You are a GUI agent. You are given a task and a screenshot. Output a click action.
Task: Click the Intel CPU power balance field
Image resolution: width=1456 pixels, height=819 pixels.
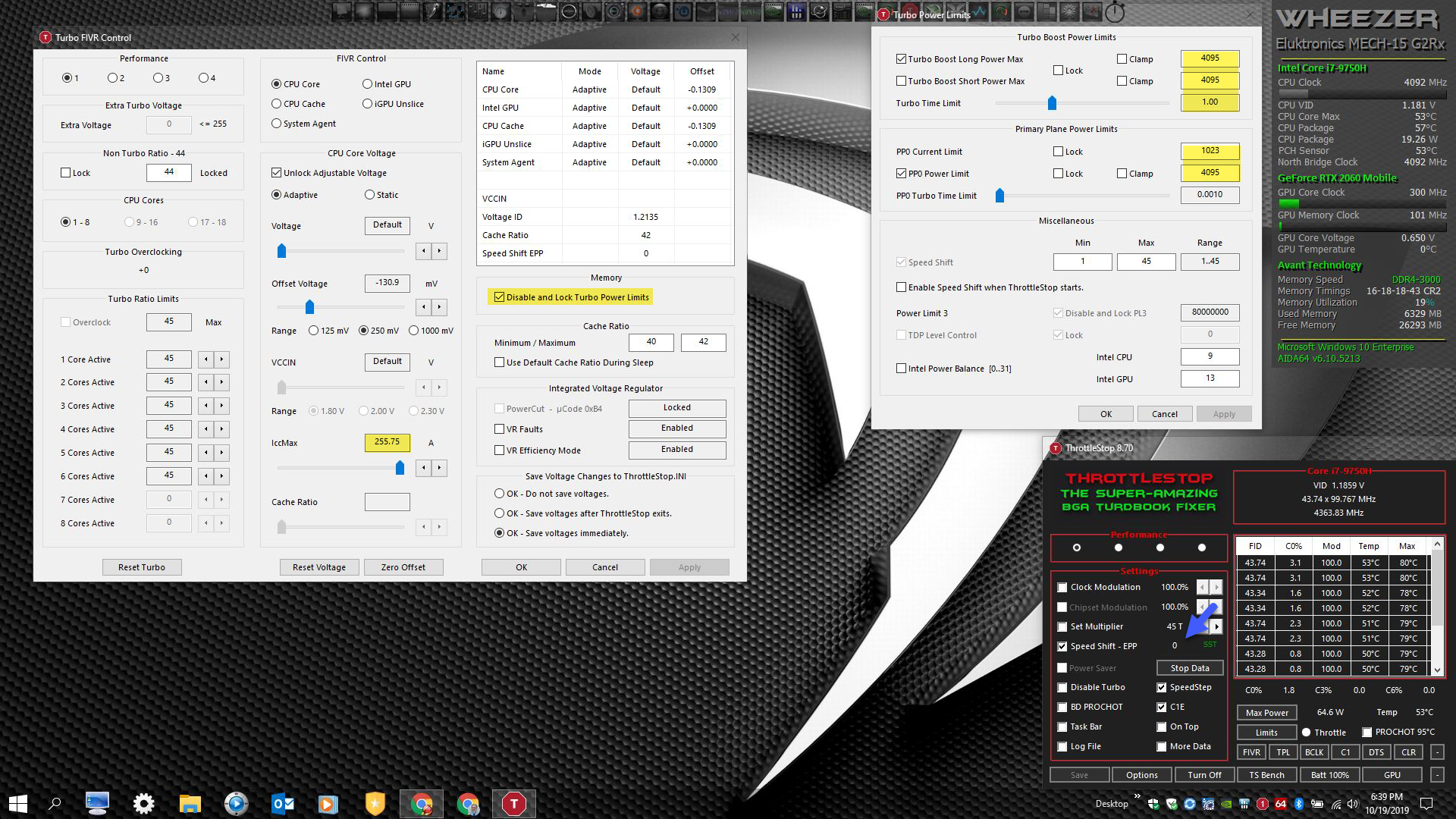coord(1210,356)
